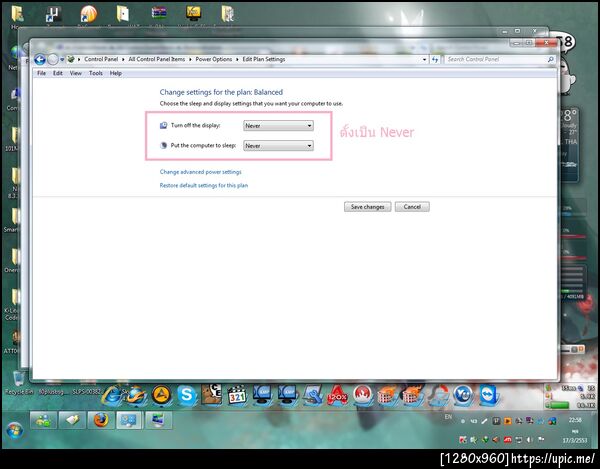Open the File menu
This screenshot has height=469, width=600.
[x=41, y=73]
